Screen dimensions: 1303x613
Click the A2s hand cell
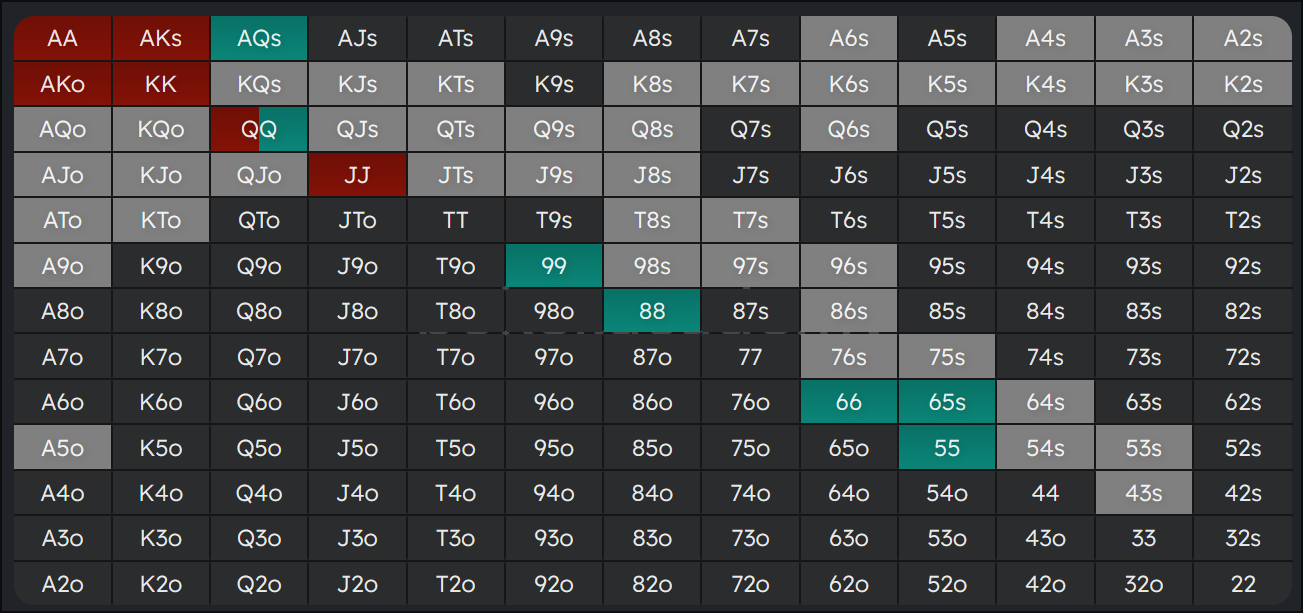[1242, 39]
